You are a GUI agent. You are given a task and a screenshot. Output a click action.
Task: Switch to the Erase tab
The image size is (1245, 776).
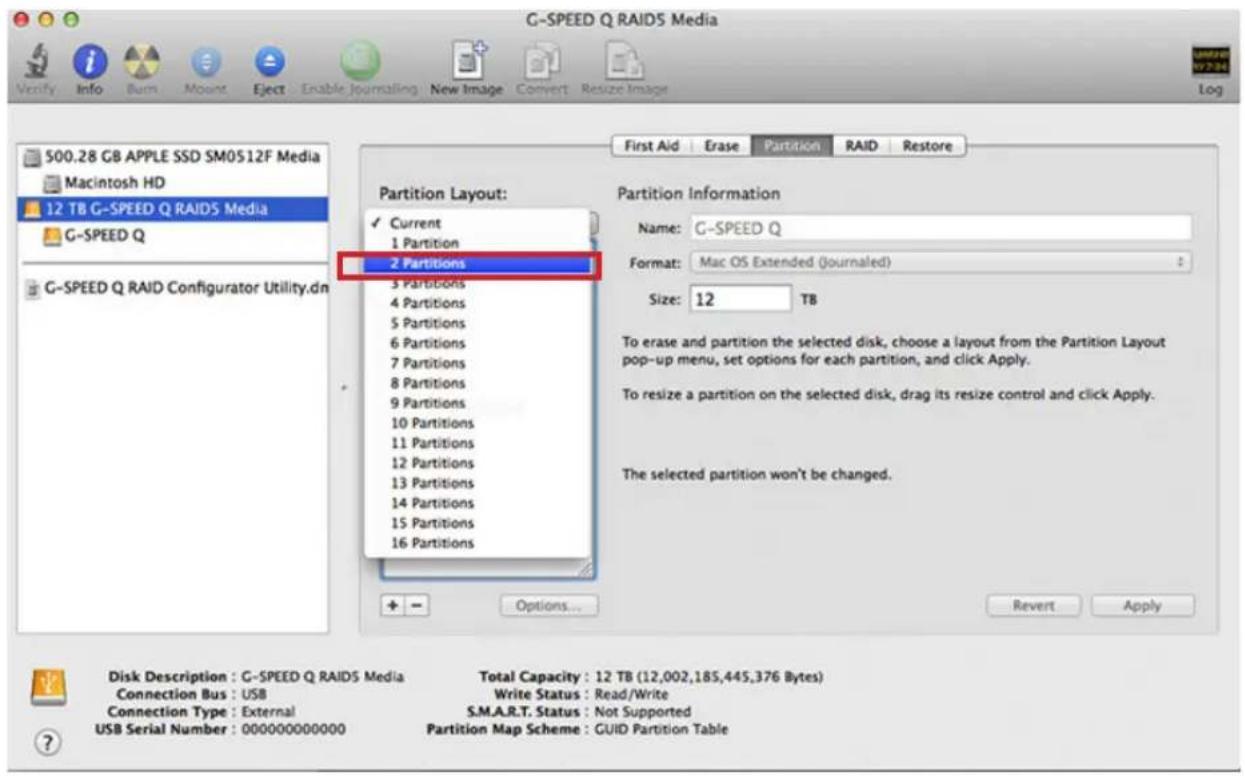(721, 146)
